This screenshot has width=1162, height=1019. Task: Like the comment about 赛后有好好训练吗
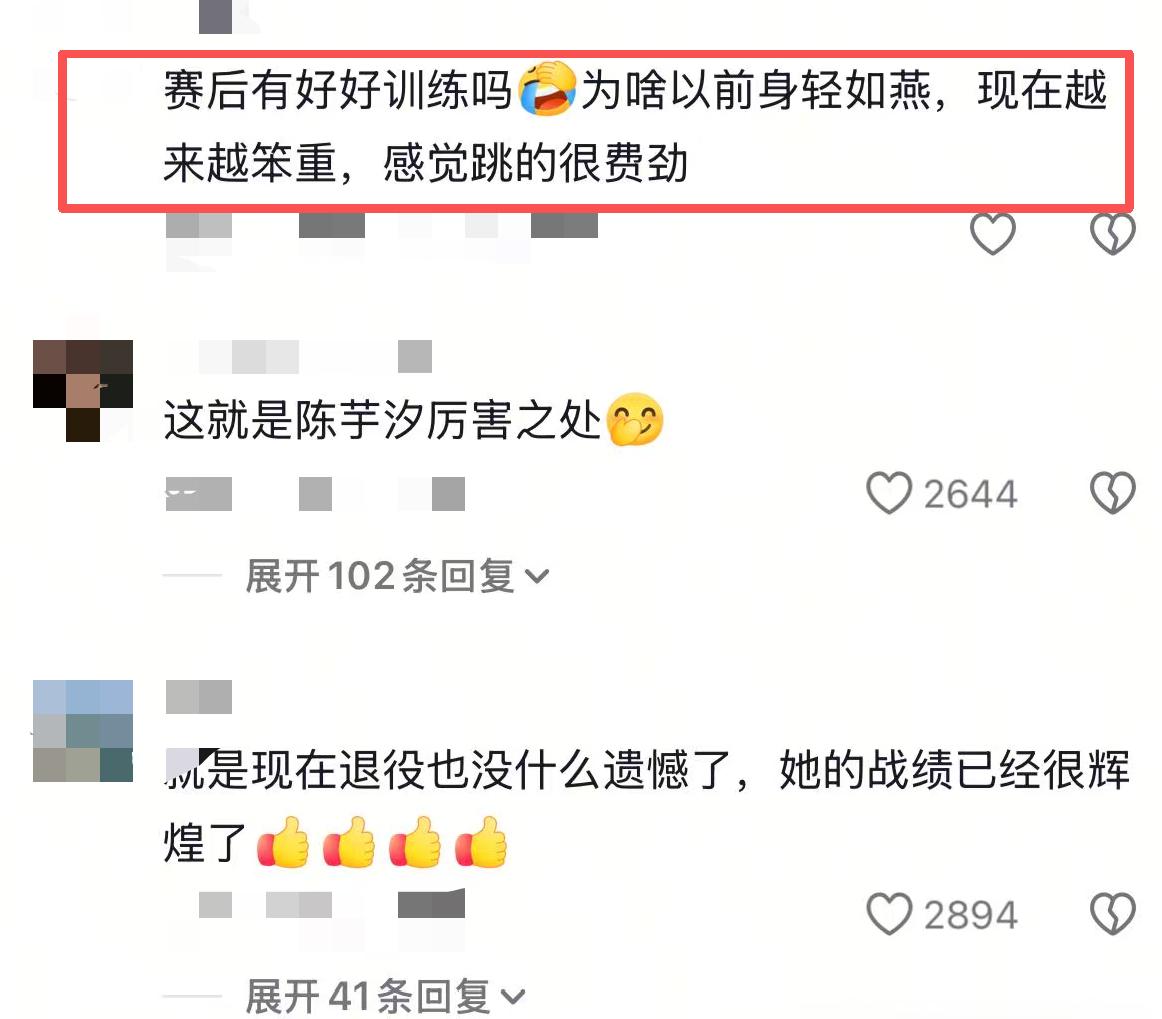pos(992,233)
